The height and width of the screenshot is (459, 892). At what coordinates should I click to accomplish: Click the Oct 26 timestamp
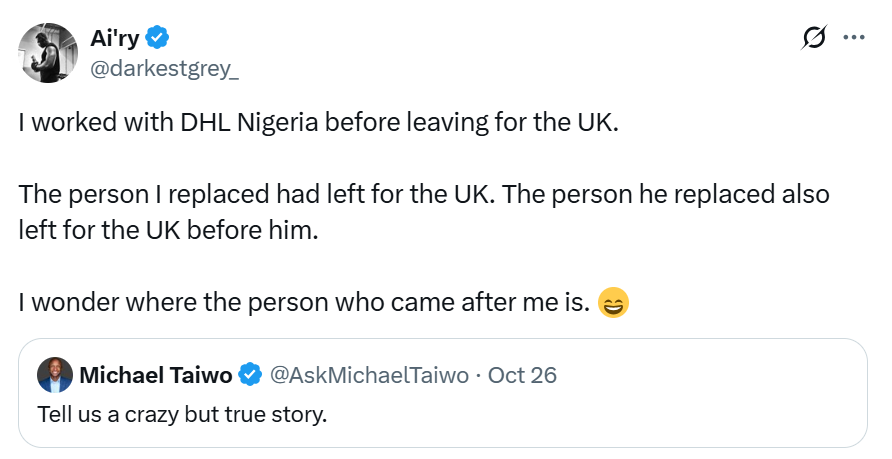pos(522,376)
